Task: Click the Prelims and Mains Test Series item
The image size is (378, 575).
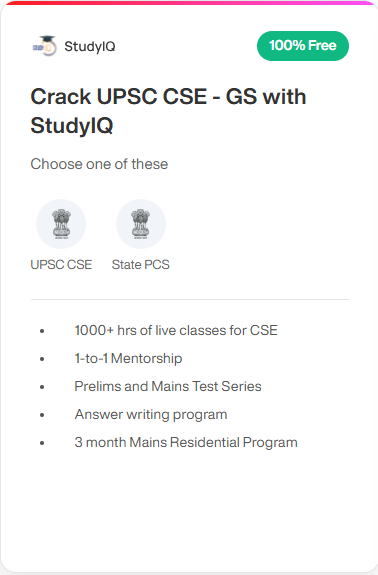Action: tap(168, 387)
